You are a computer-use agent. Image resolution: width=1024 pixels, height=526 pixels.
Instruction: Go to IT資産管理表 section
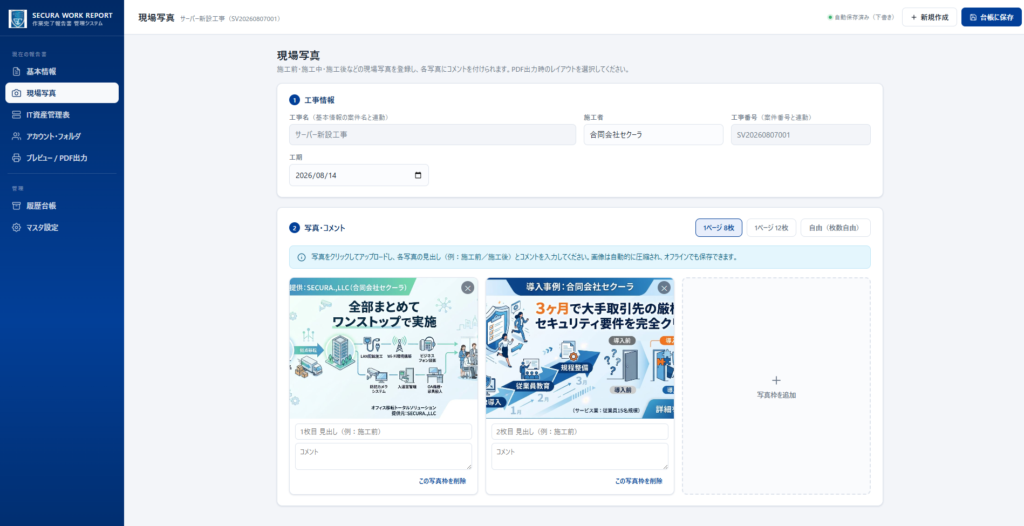tap(62, 115)
